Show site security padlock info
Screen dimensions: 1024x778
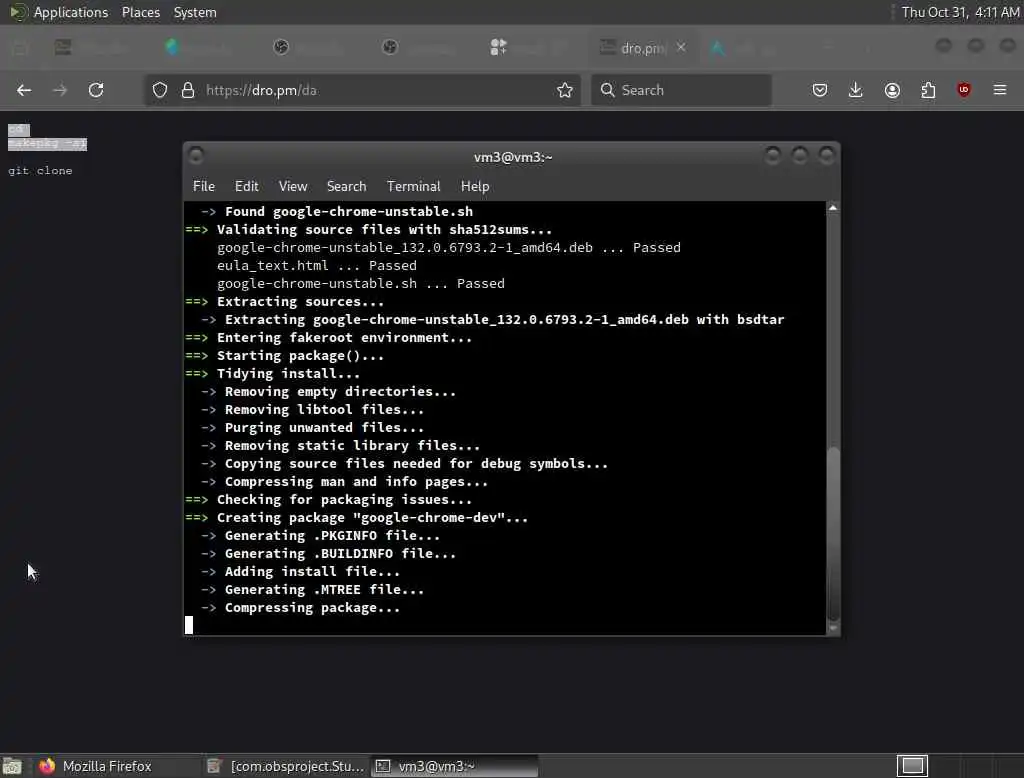click(x=188, y=90)
